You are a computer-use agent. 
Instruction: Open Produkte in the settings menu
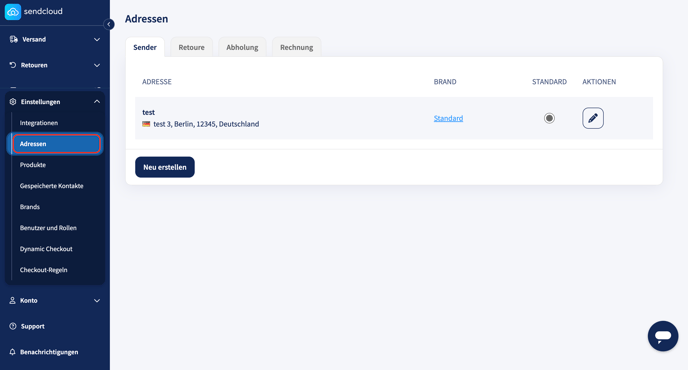click(x=33, y=165)
